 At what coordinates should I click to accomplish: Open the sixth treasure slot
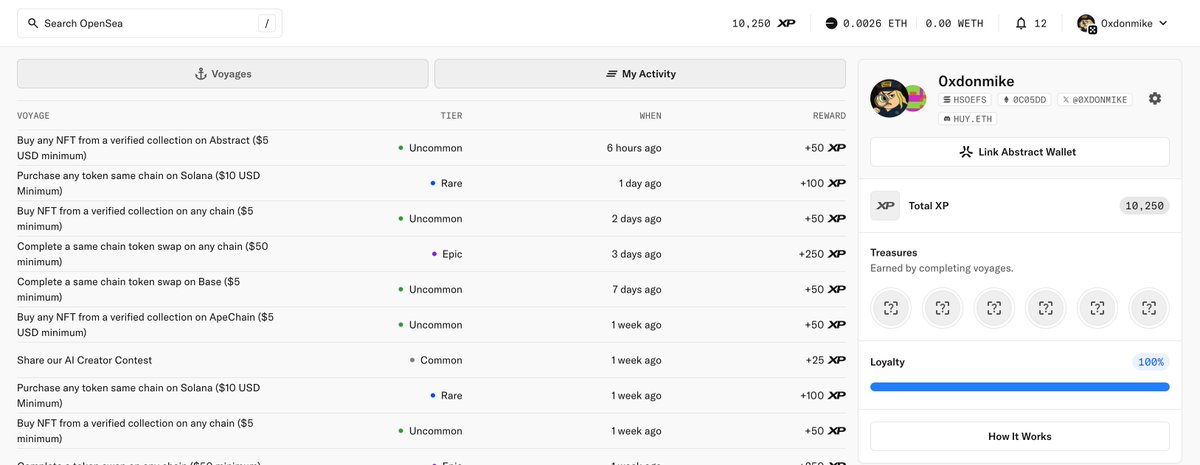pyautogui.click(x=1149, y=308)
